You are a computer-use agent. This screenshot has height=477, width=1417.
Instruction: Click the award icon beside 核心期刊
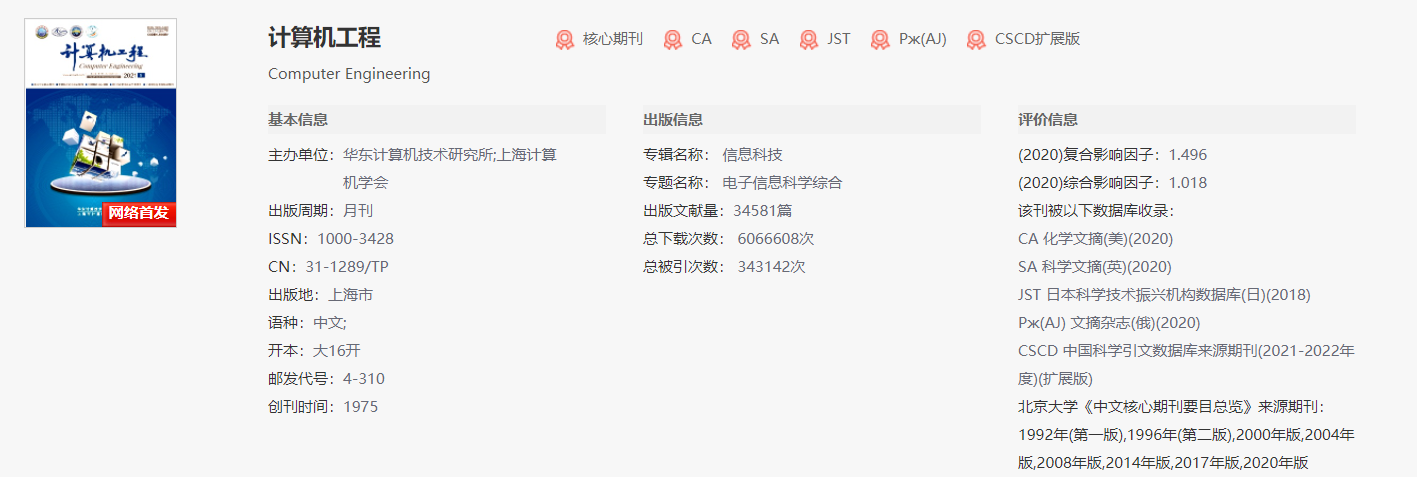click(x=565, y=39)
